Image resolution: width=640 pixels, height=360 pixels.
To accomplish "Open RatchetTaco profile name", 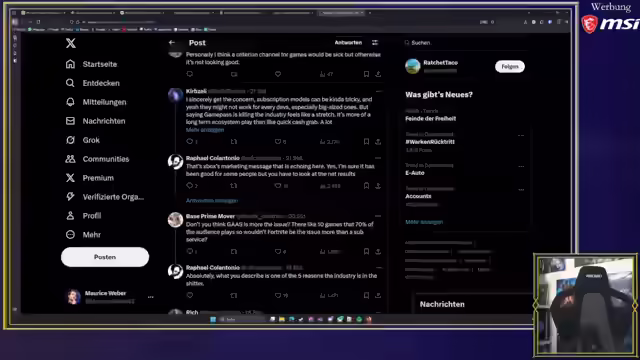I will coord(440,62).
